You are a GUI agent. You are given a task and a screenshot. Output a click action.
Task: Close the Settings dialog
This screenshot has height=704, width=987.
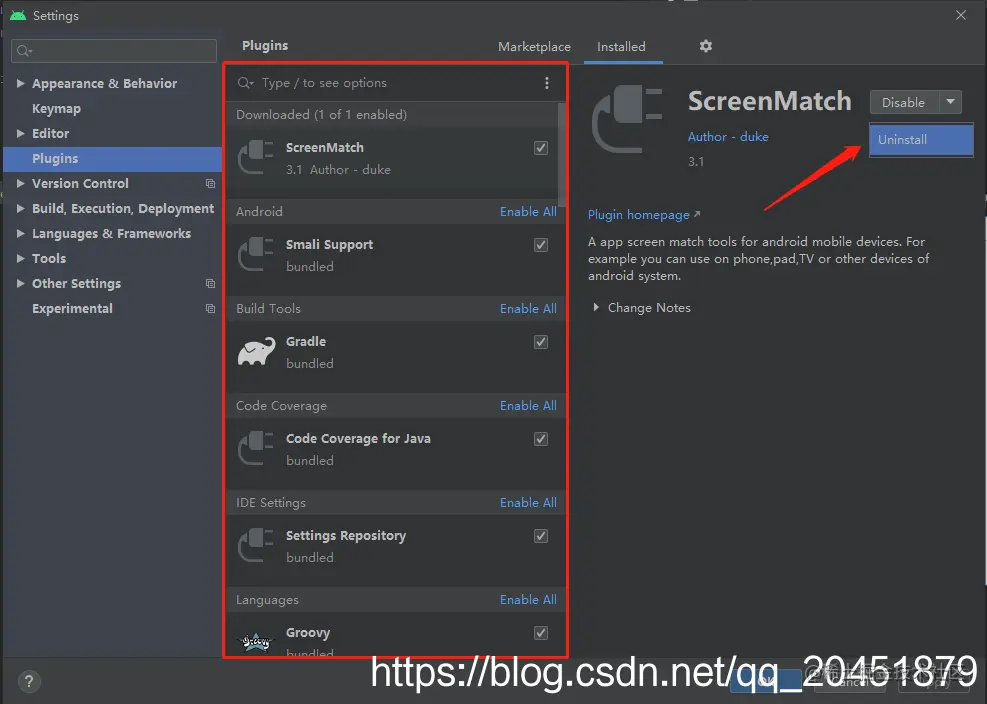(961, 15)
